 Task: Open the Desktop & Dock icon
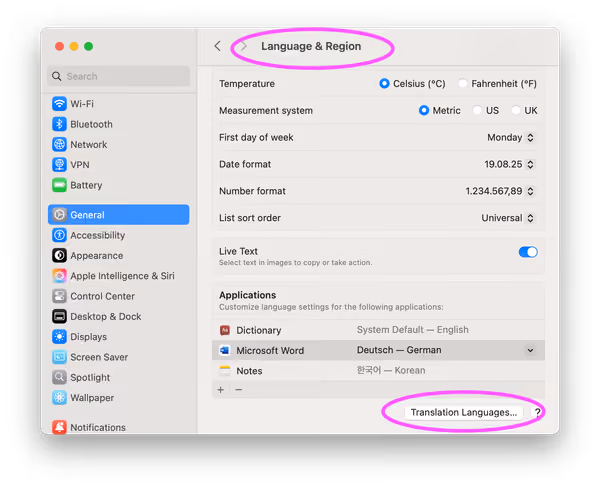pos(59,316)
